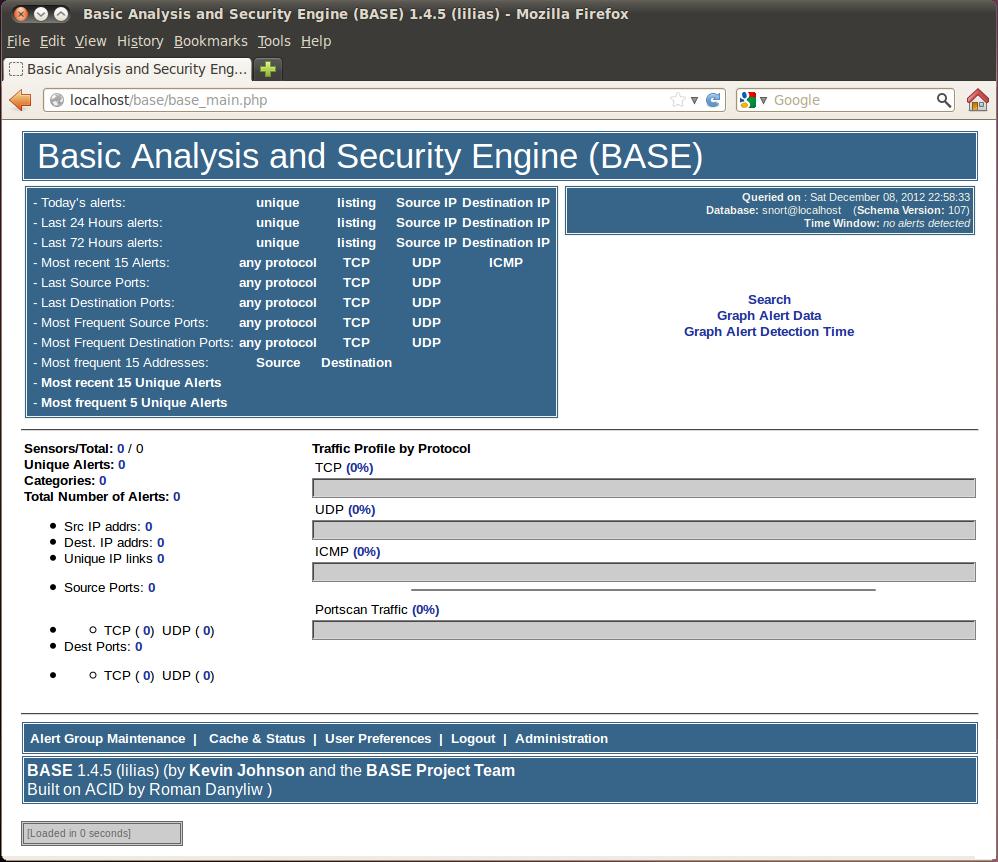Click the Src IP addrs 0 value

tap(148, 526)
